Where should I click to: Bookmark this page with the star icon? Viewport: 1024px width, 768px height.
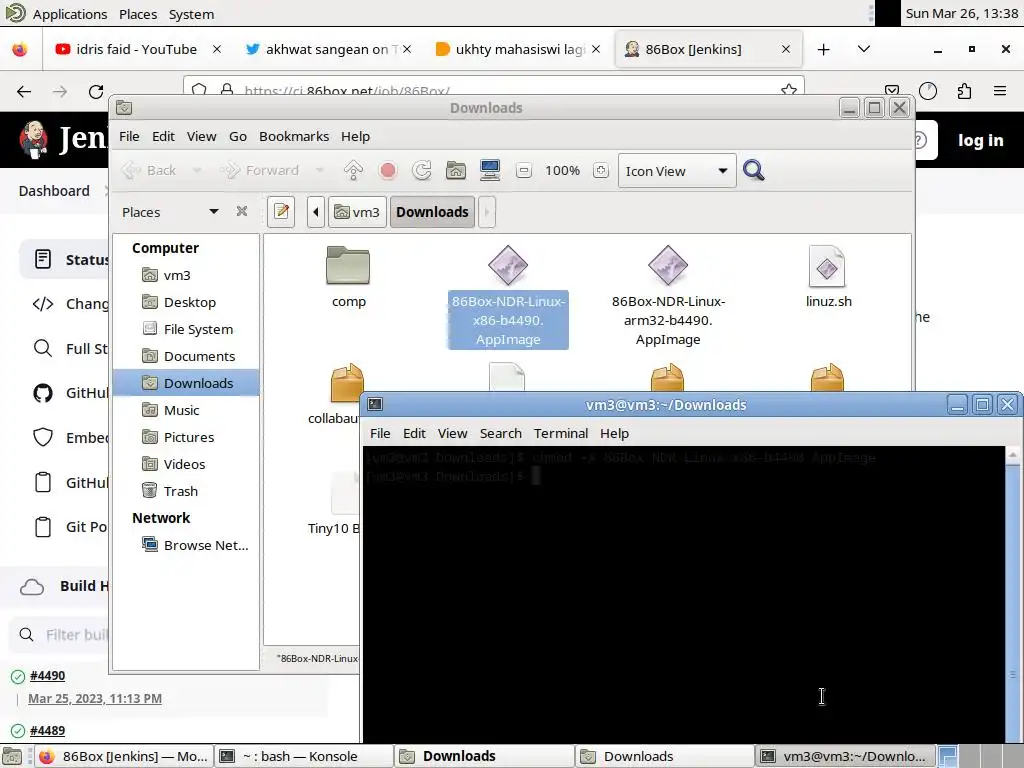tap(789, 90)
